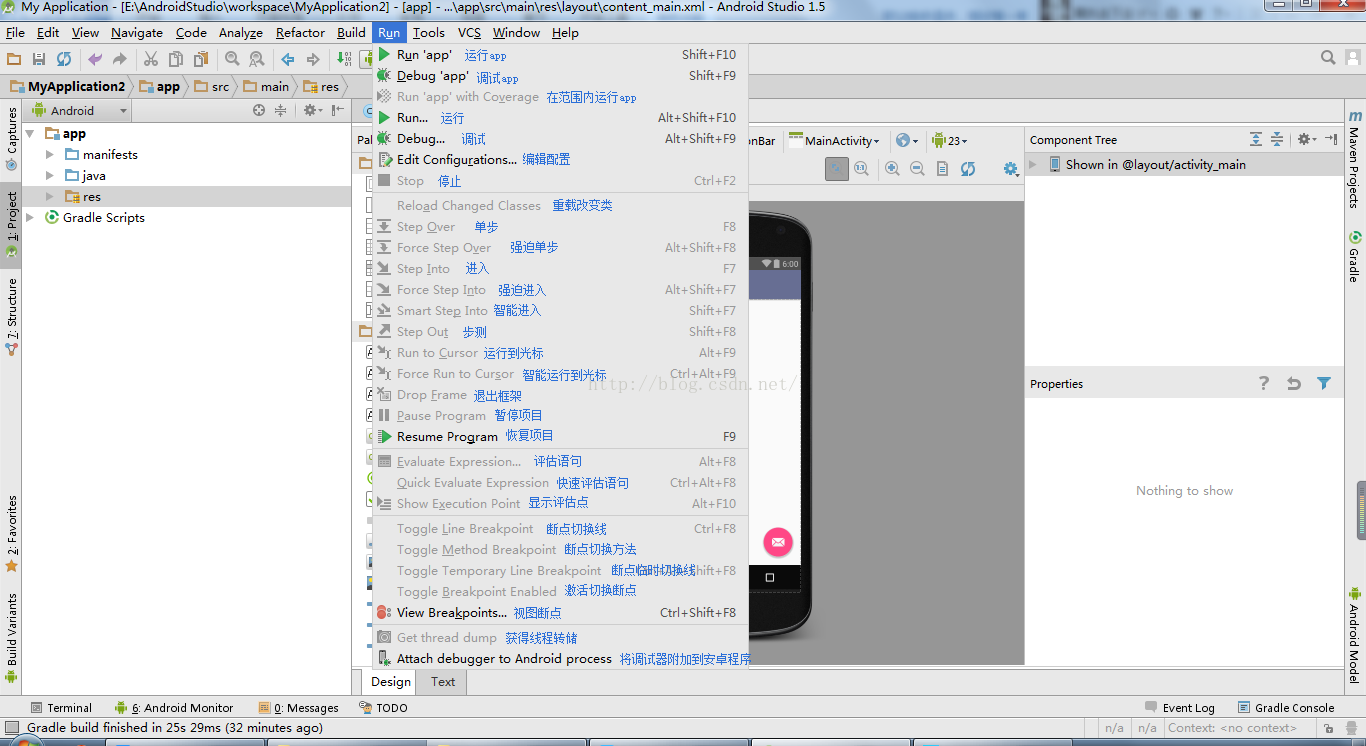Expand the manifests folder
This screenshot has width=1366, height=746.
(50, 155)
